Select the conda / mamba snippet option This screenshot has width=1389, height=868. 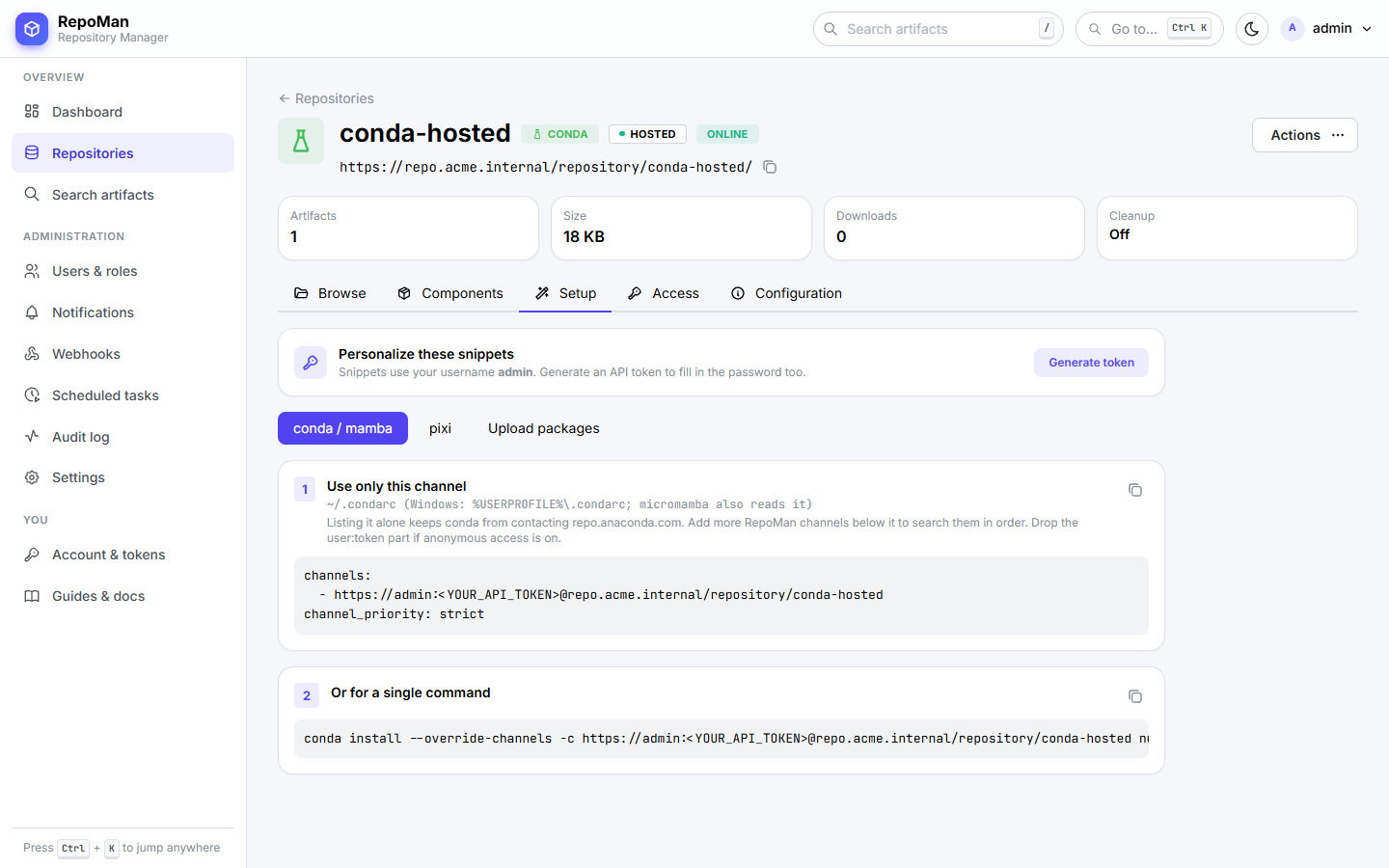coord(342,428)
